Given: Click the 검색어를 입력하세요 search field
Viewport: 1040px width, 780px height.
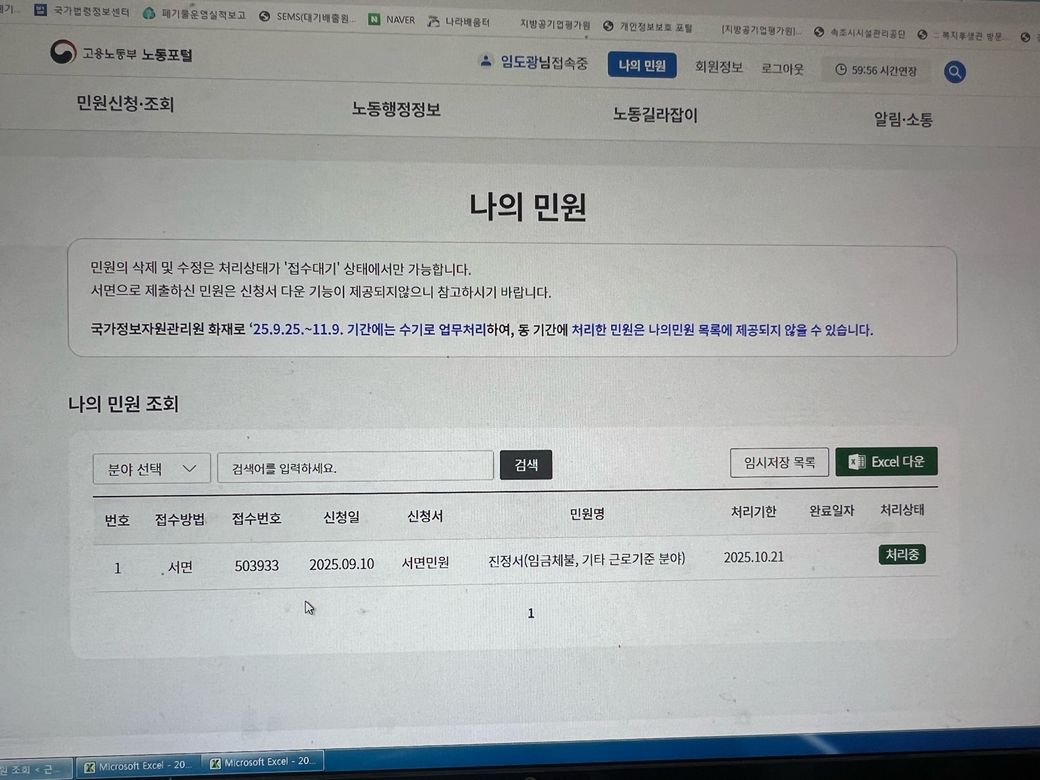Looking at the screenshot, I should [x=356, y=467].
